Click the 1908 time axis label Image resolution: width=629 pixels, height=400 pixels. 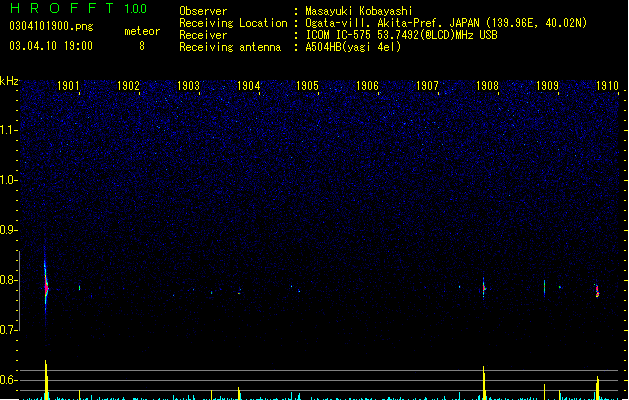[487, 86]
